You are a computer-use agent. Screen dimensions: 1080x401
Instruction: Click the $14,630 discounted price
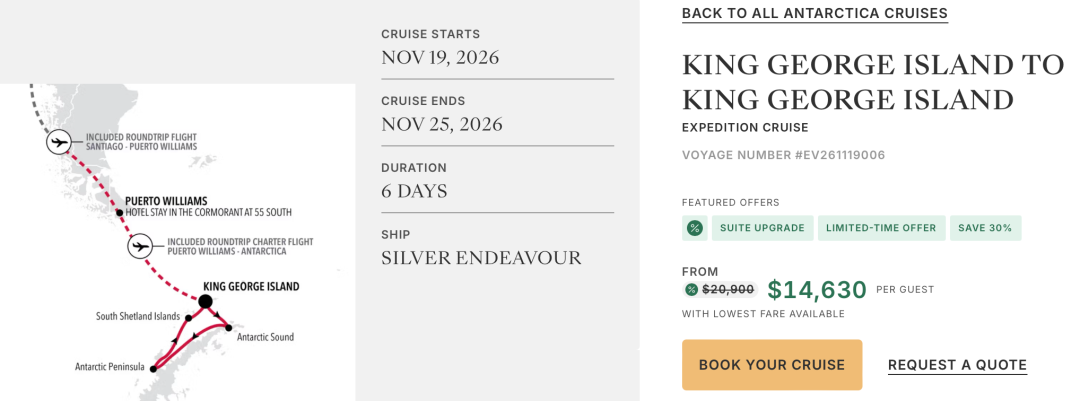(x=817, y=290)
